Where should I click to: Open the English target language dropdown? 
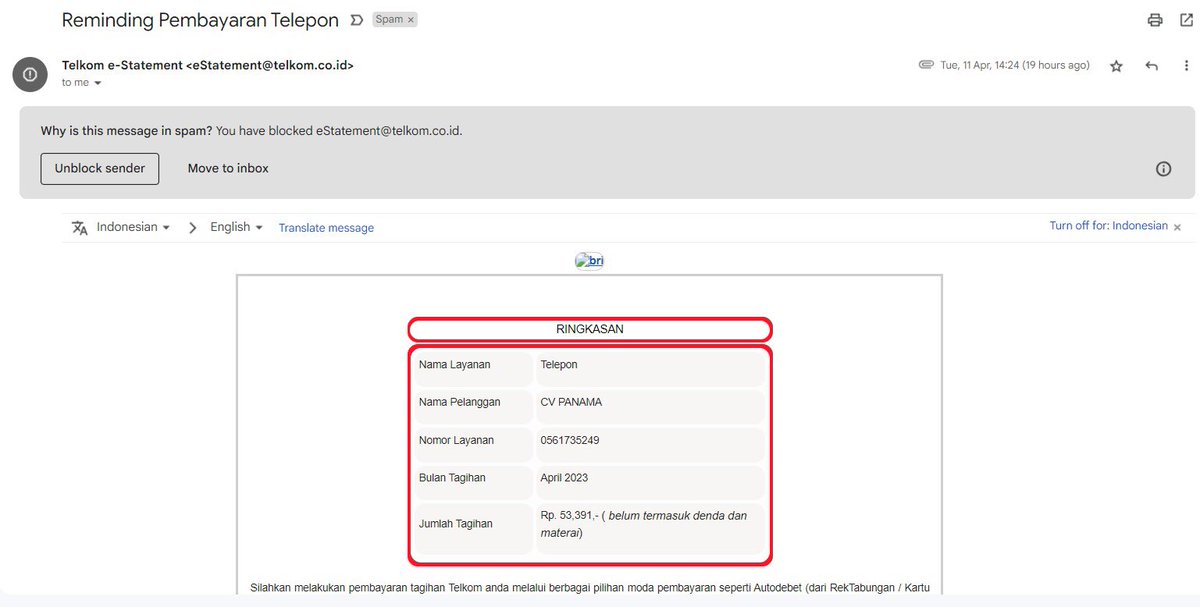[x=236, y=227]
